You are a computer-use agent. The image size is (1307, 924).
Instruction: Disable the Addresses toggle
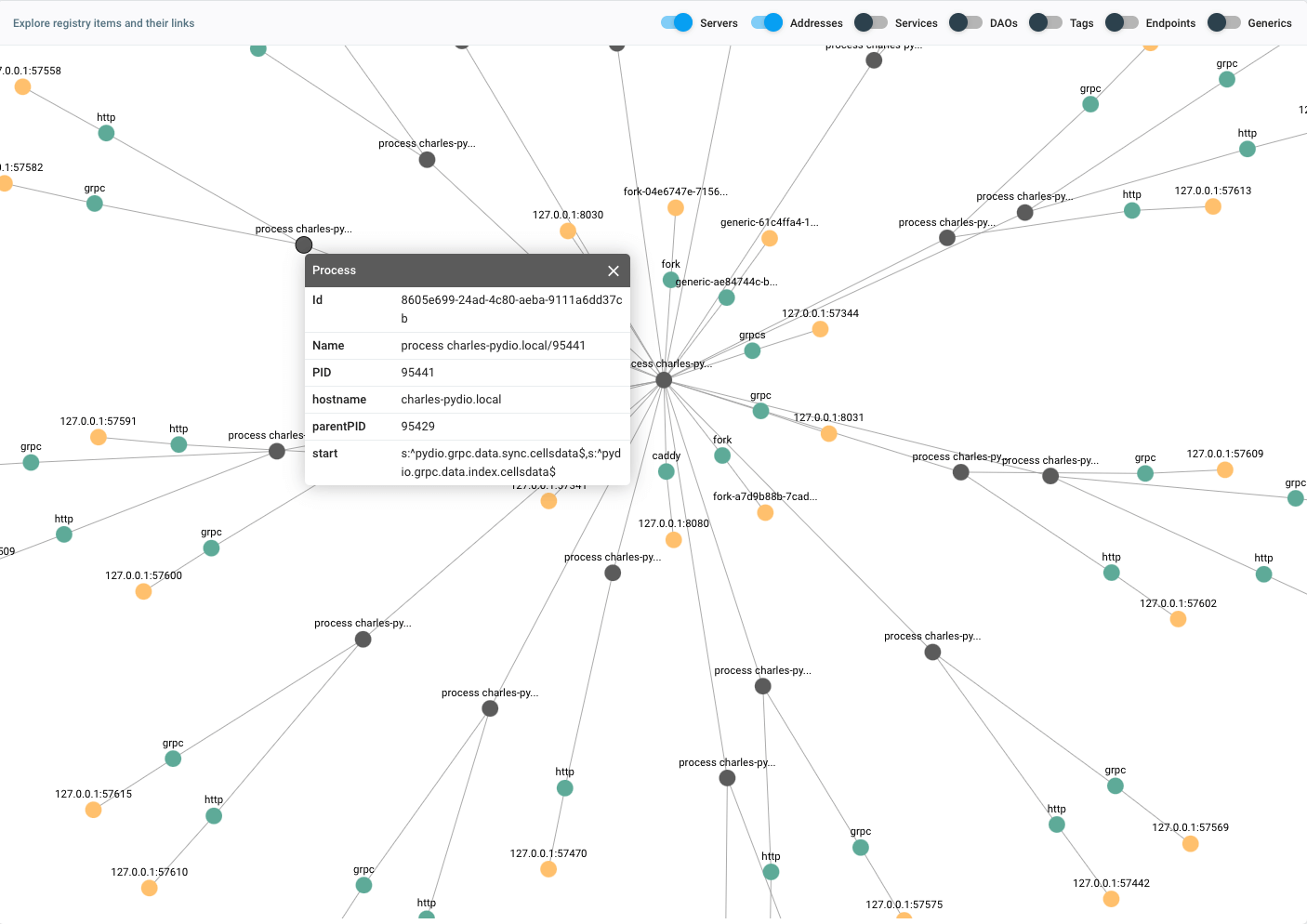point(767,22)
